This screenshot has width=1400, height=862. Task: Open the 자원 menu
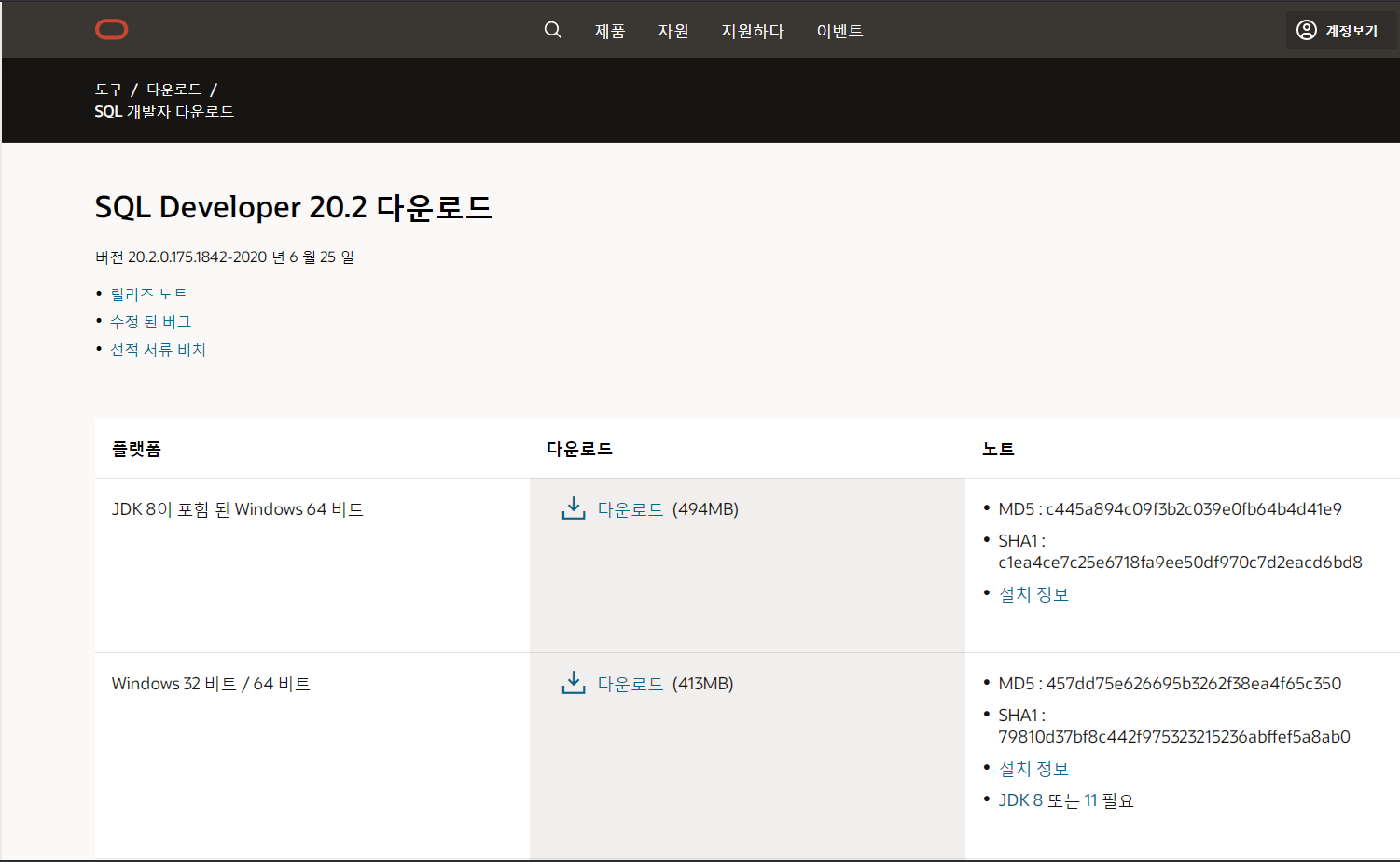pyautogui.click(x=672, y=31)
